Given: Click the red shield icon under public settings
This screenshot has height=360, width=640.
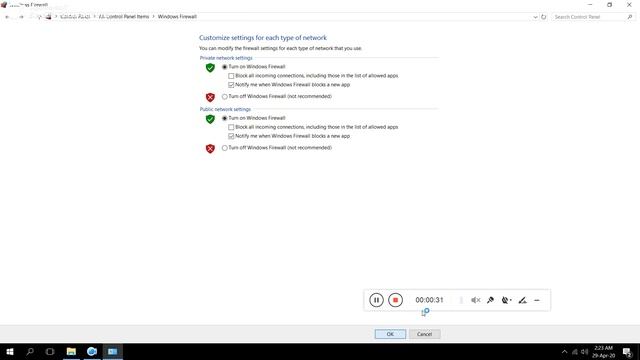Looking at the screenshot, I should click(x=210, y=149).
